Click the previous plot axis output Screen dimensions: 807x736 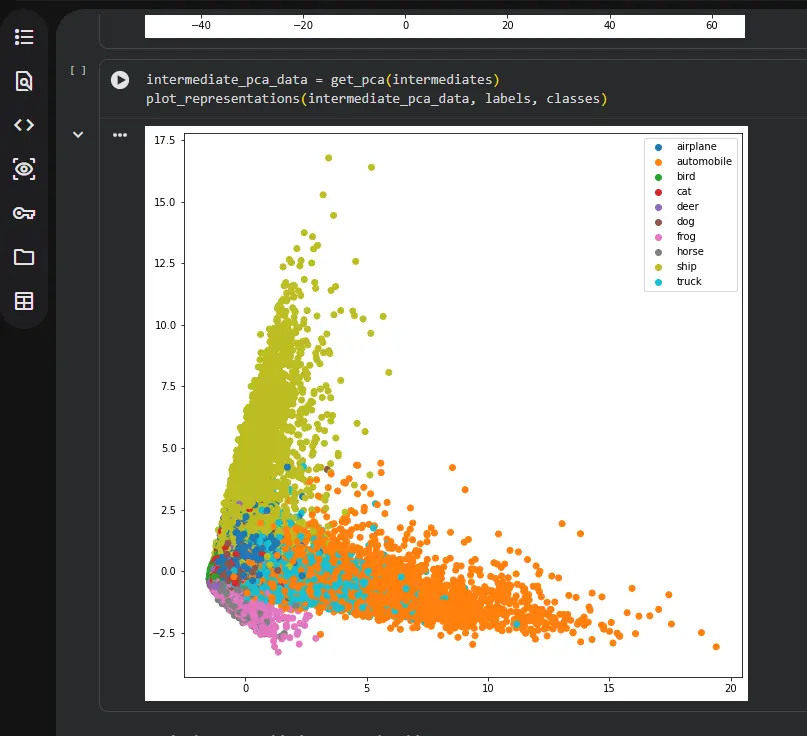click(x=445, y=26)
